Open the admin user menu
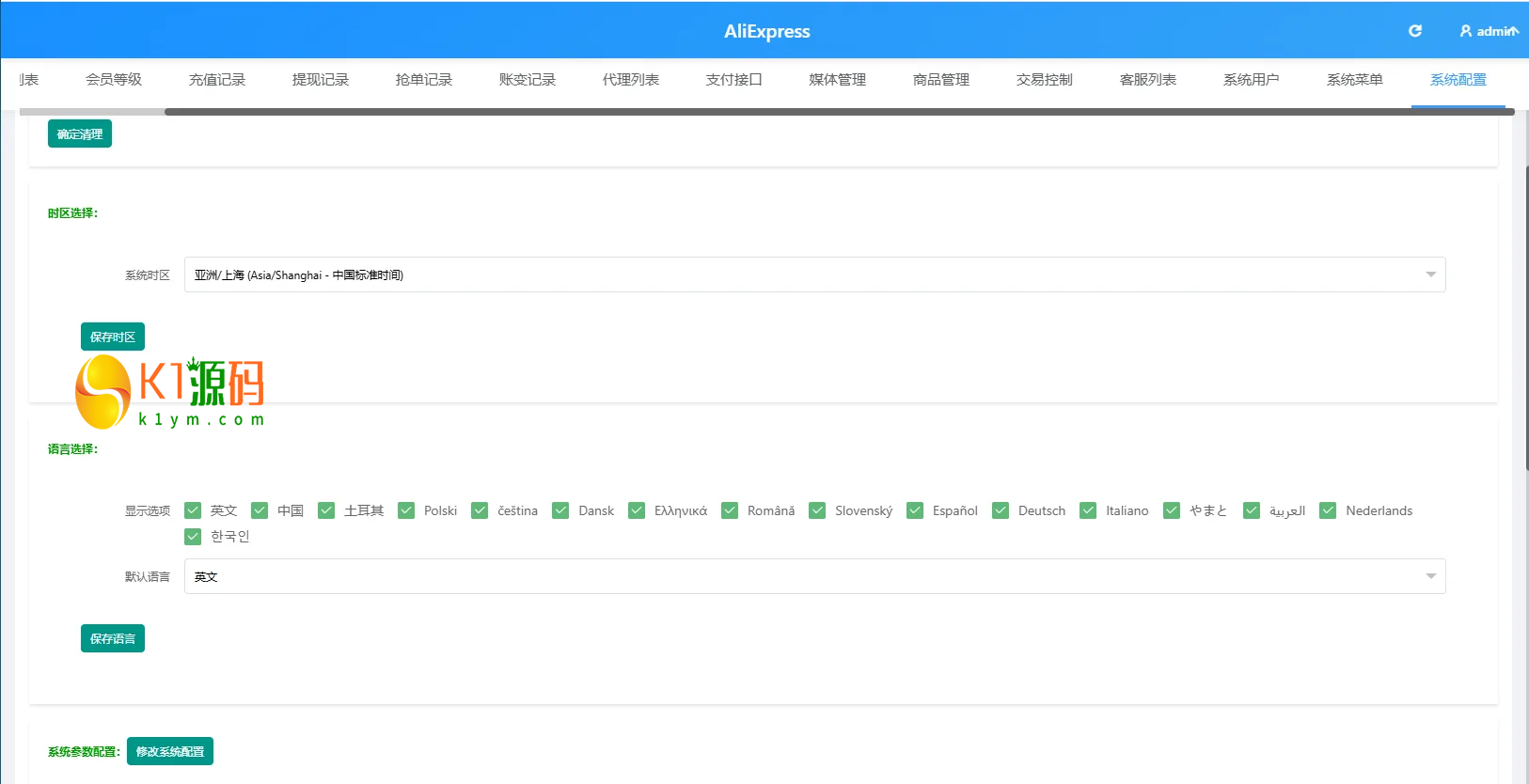1529x784 pixels. click(x=1489, y=31)
